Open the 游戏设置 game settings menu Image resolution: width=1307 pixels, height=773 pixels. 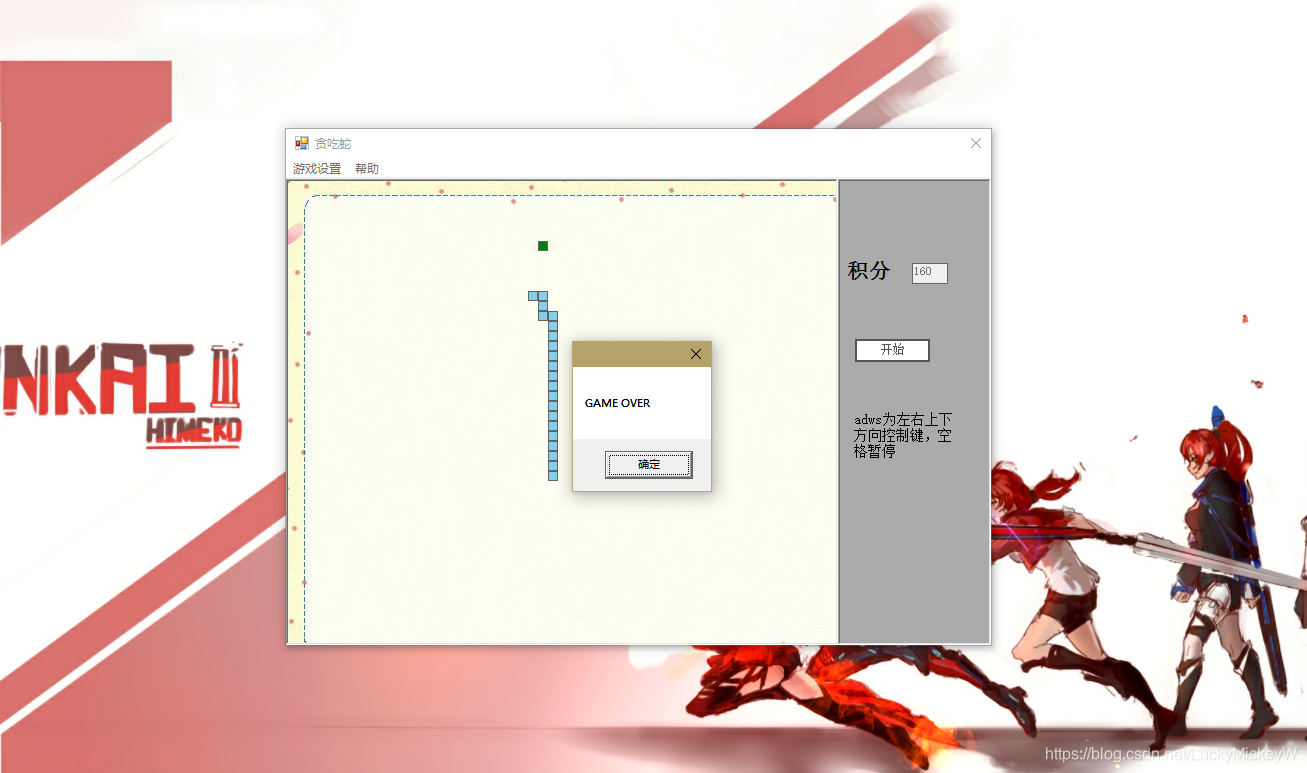pyautogui.click(x=315, y=168)
